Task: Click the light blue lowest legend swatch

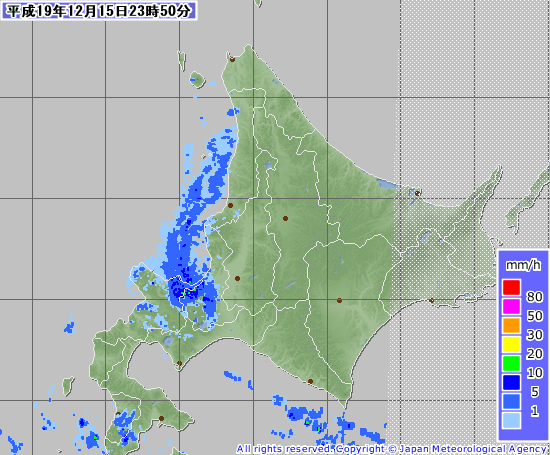Action: tap(511, 420)
